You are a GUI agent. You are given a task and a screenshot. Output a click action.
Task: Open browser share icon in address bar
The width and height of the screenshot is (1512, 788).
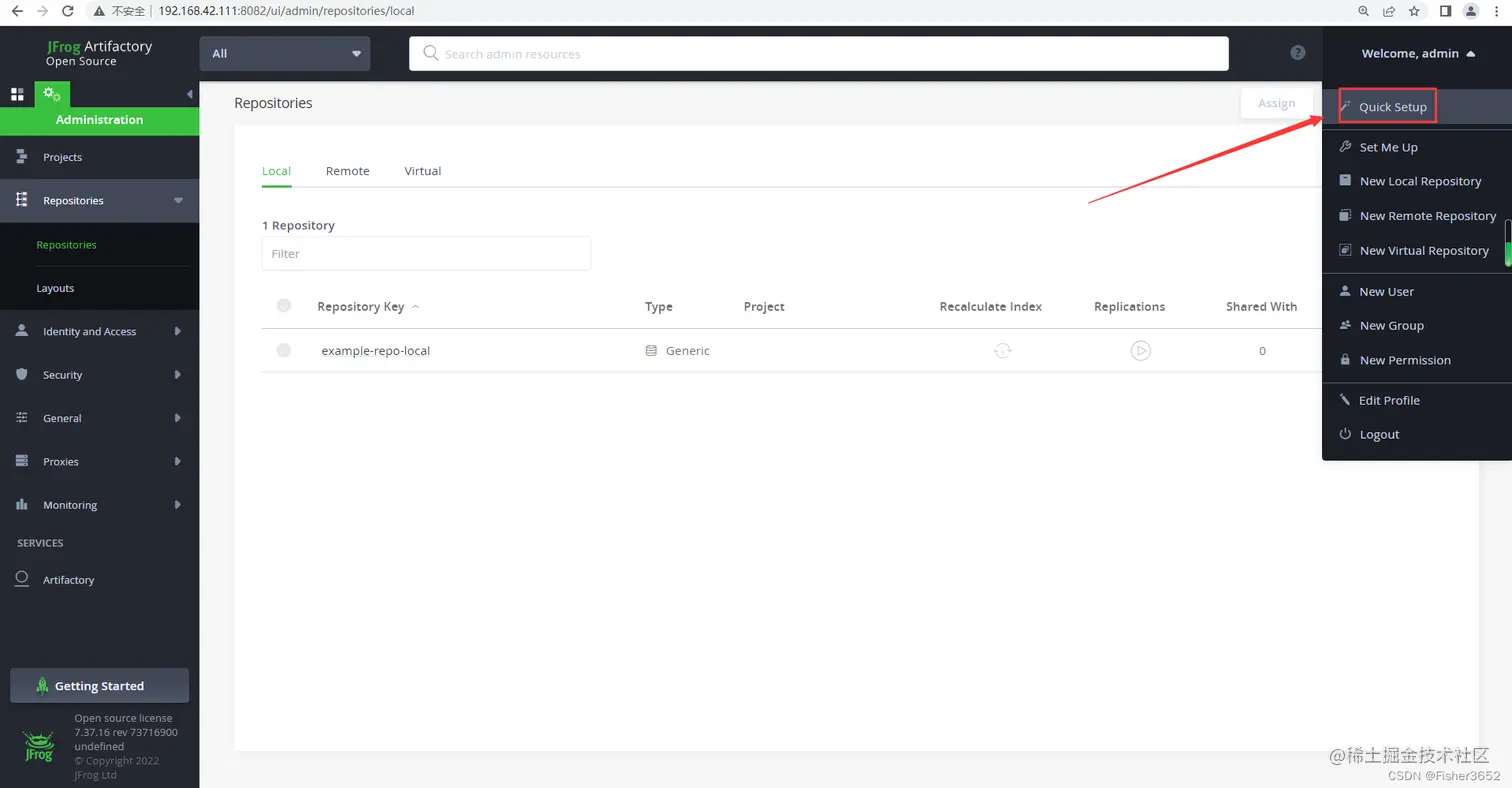coord(1389,11)
